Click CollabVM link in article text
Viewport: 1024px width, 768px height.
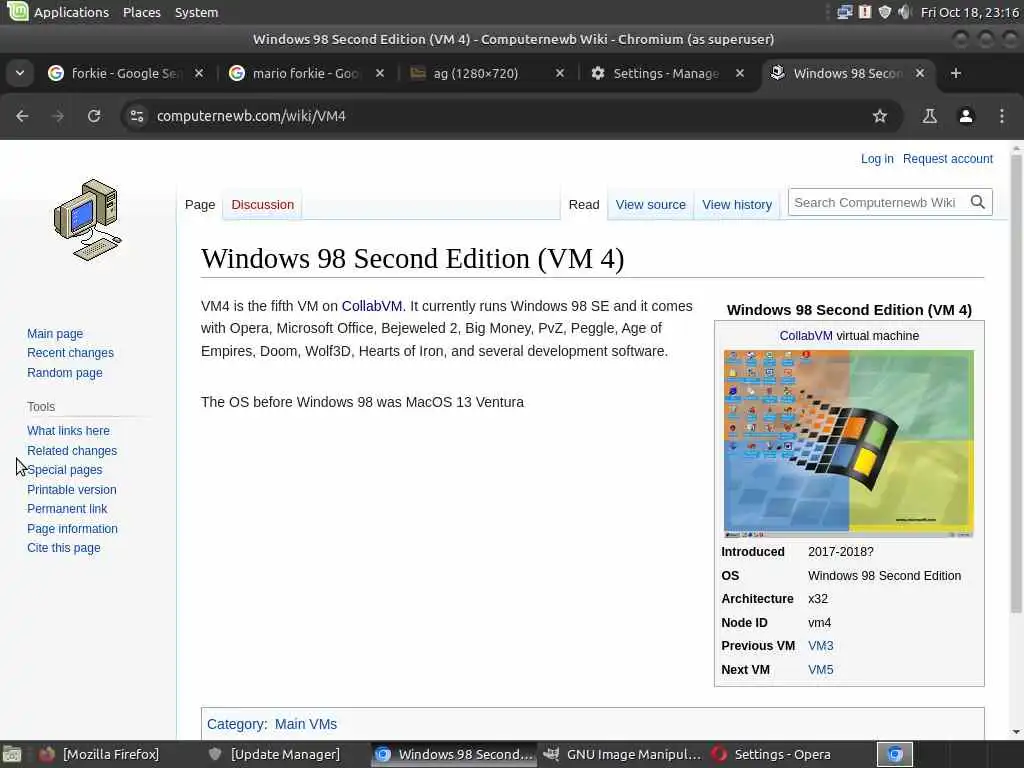(372, 306)
